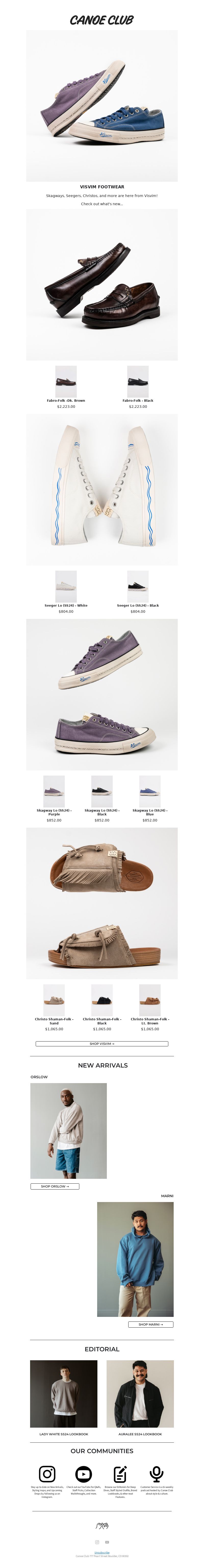Click the shaking hands footer logo
Image resolution: width=204 pixels, height=1568 pixels.
tap(102, 1525)
